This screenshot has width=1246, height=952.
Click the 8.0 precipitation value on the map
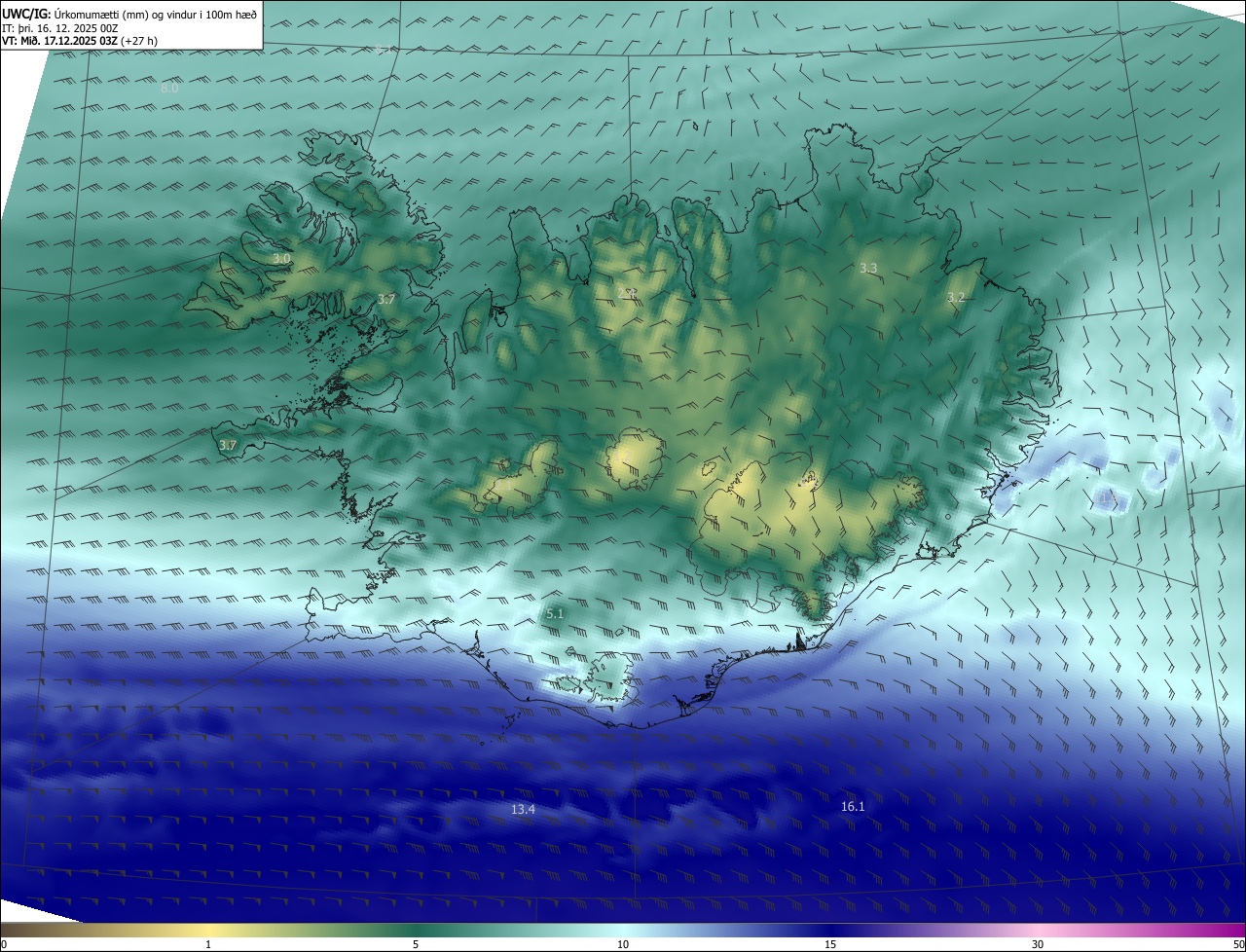pos(169,89)
